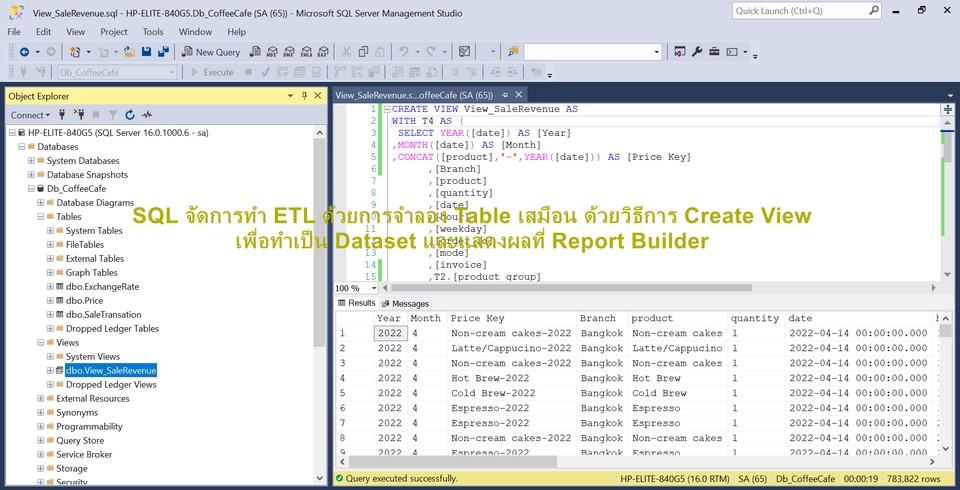
Task: Open the Toolbox briefcase icon
Action: [x=714, y=52]
